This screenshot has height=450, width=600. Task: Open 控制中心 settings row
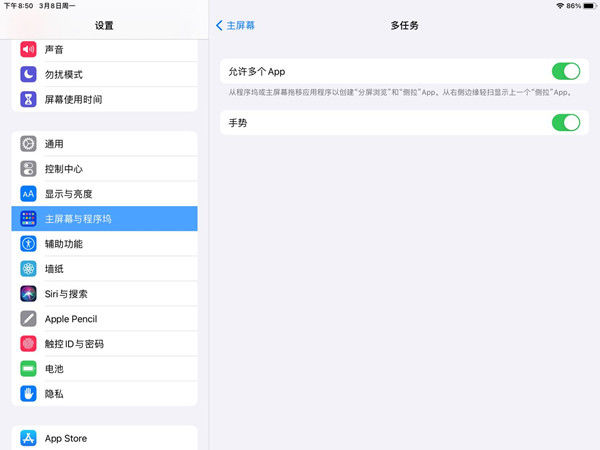[x=104, y=169]
